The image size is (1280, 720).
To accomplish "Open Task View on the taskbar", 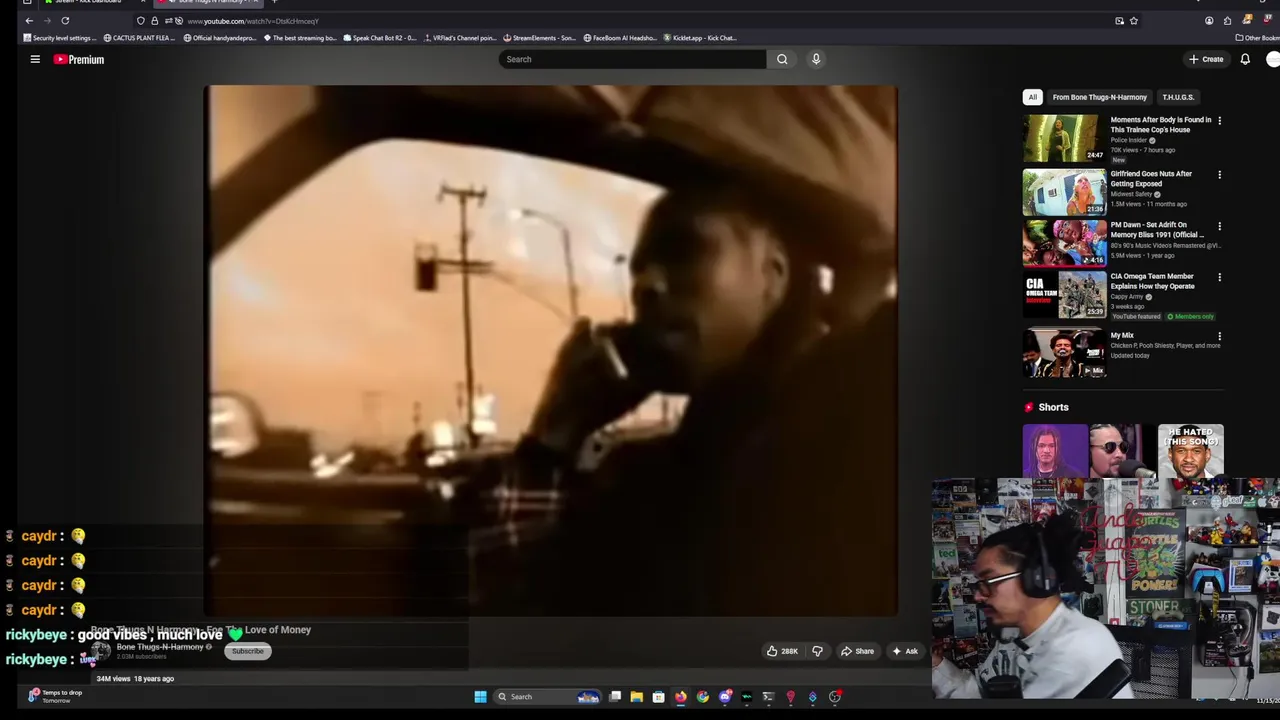I will 615,697.
